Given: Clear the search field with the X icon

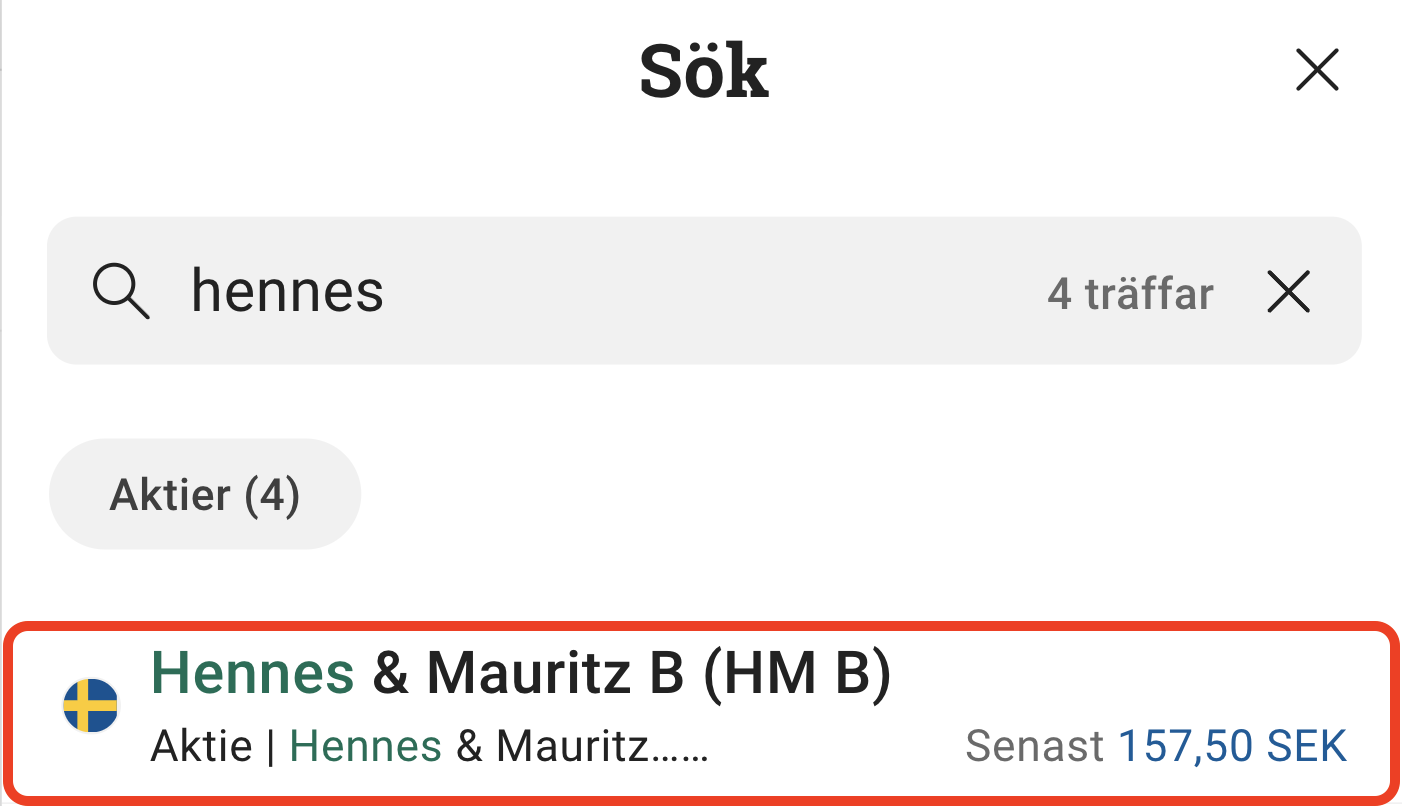Looking at the screenshot, I should pyautogui.click(x=1288, y=293).
